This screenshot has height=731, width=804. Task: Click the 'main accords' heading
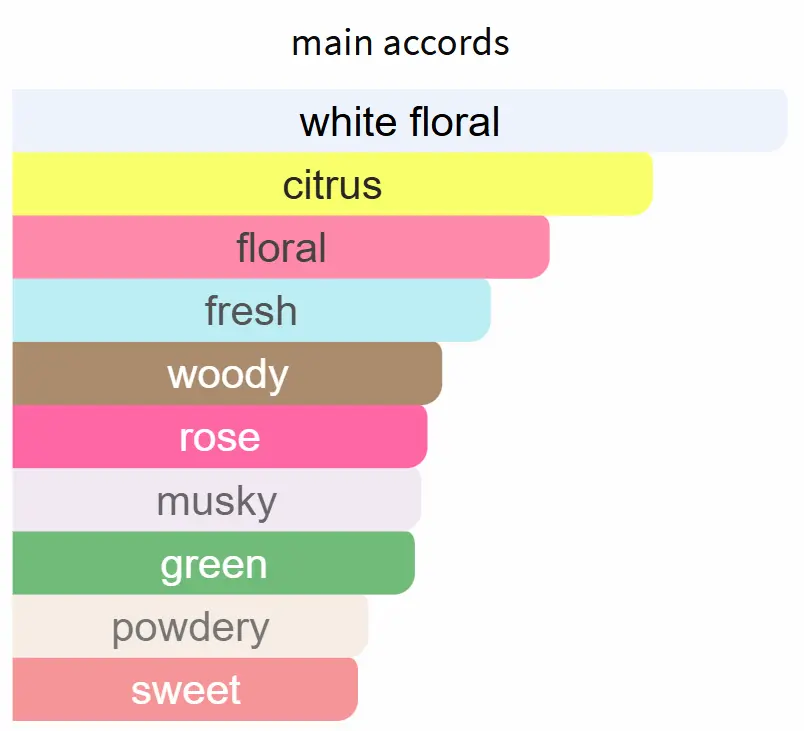coord(400,43)
